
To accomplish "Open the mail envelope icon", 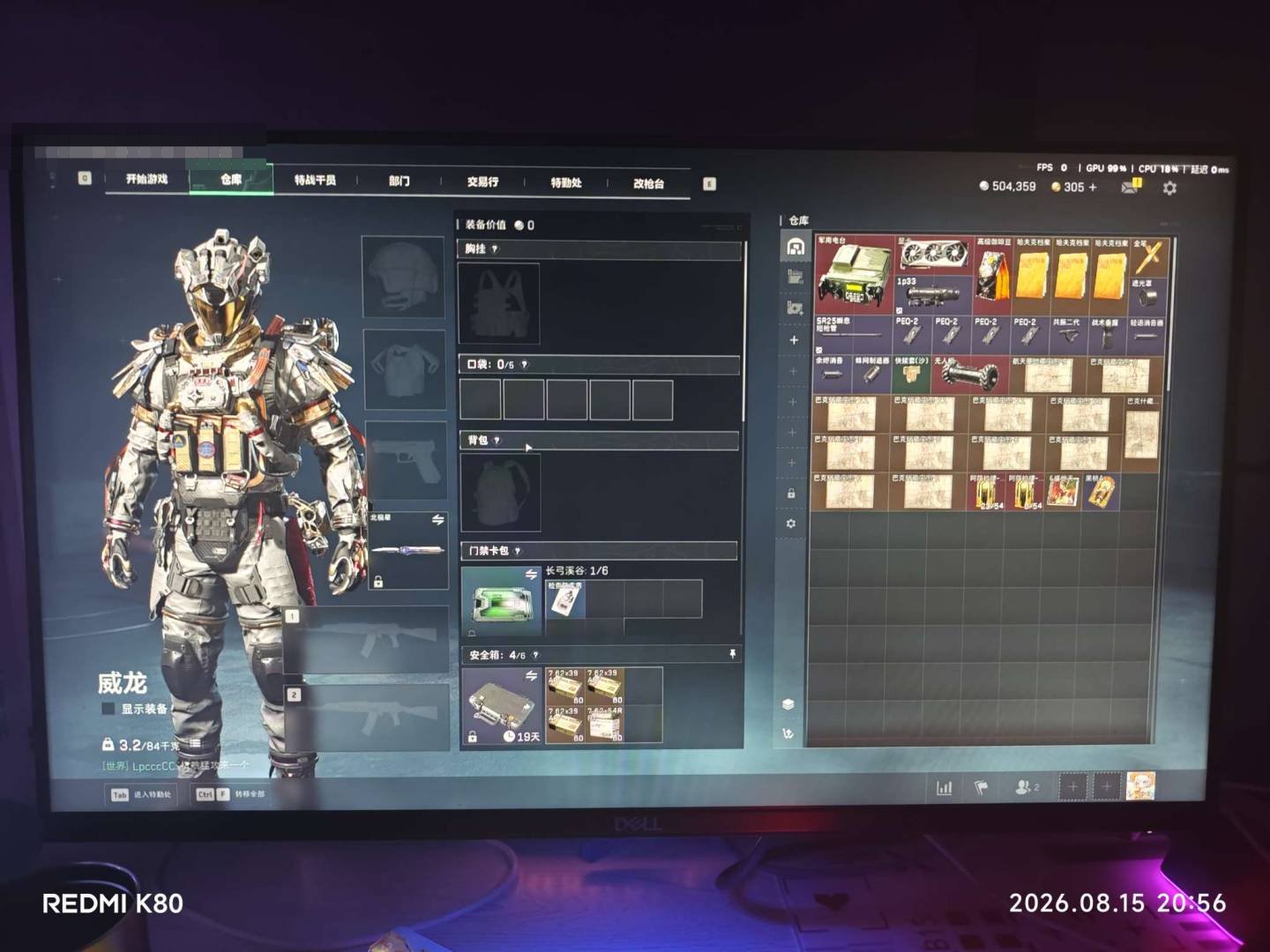I will 1130,187.
